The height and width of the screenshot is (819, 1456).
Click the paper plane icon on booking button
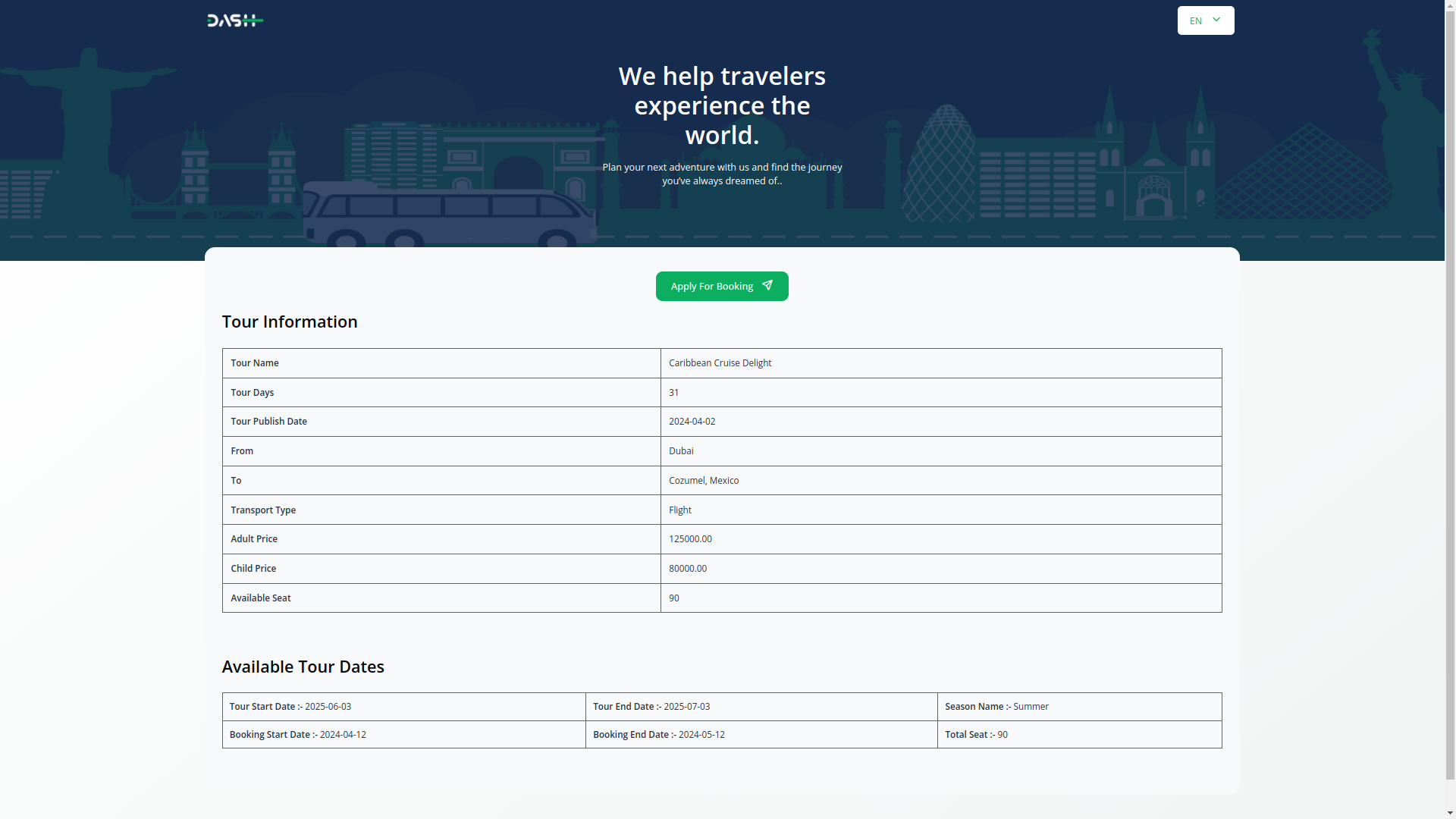pos(767,285)
